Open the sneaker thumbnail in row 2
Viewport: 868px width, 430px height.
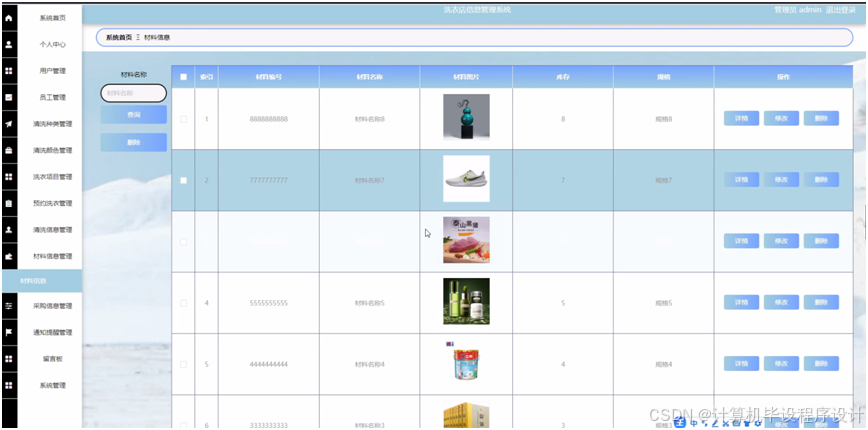pyautogui.click(x=466, y=178)
